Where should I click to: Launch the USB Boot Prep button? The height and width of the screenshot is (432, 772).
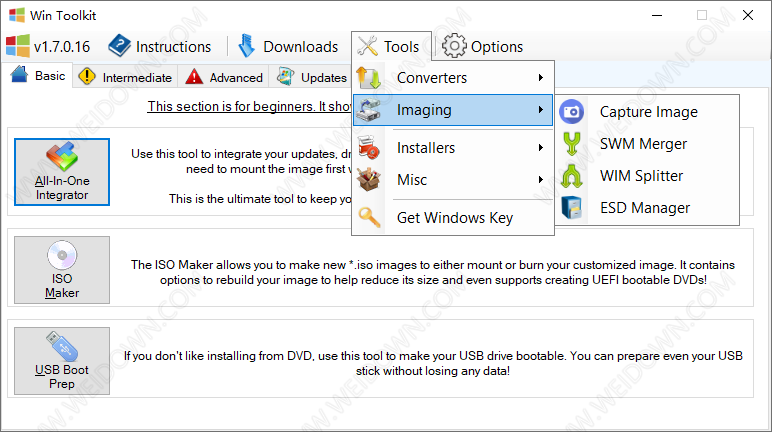62,361
